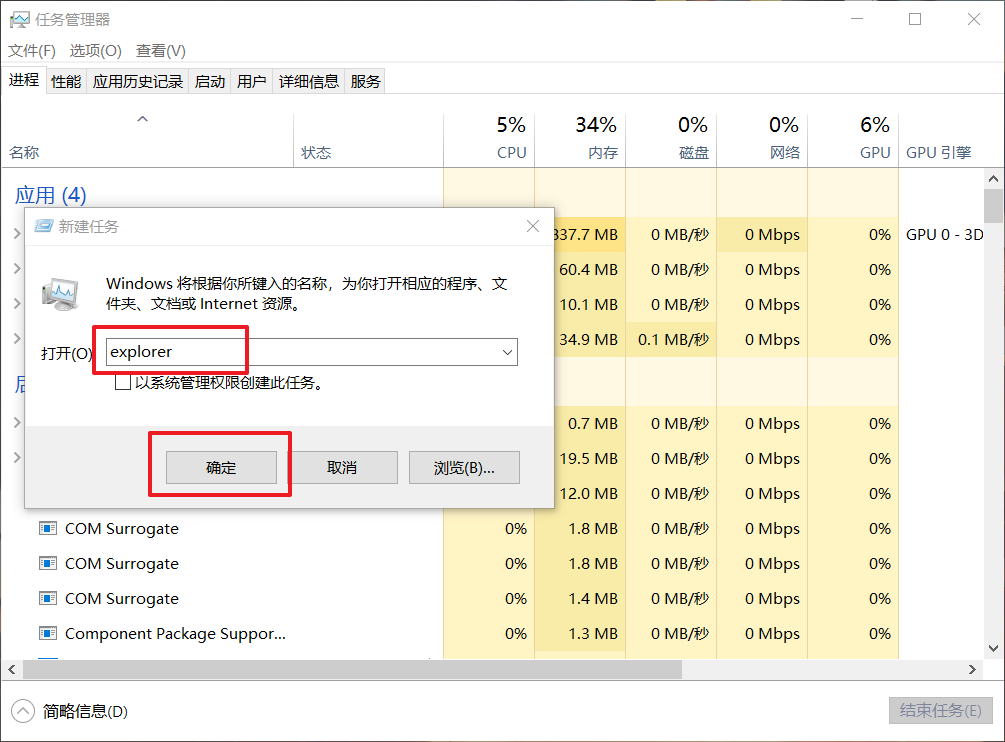Open the 查看(V) menu
Viewport: 1005px width, 742px height.
pyautogui.click(x=160, y=51)
